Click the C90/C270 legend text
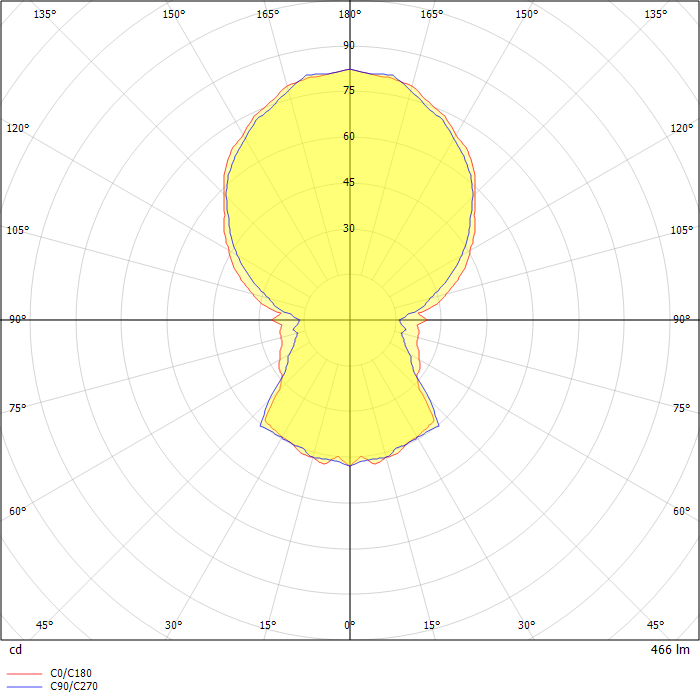Viewport: 700px width, 700px height. (74, 686)
